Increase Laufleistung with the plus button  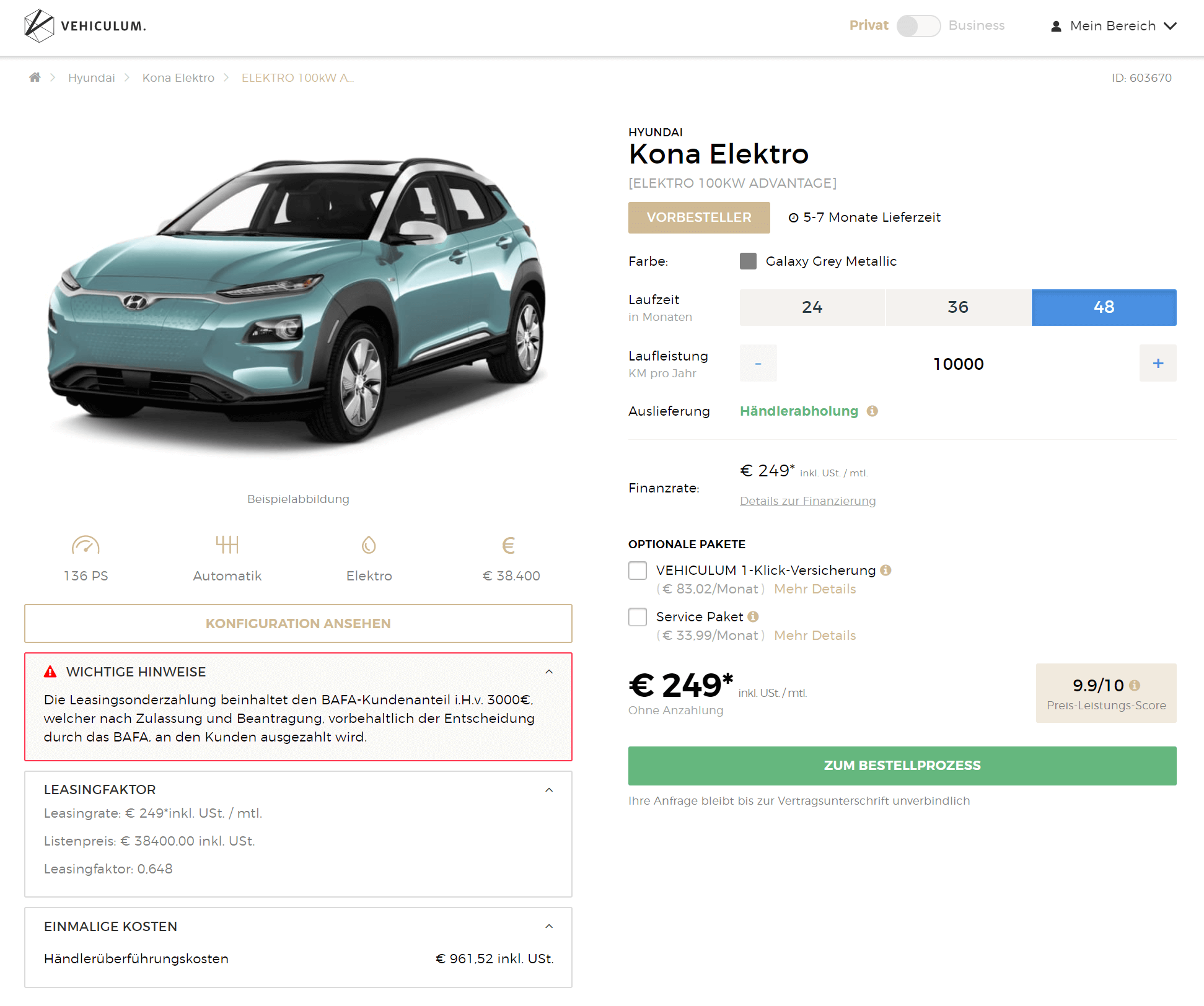click(1158, 364)
